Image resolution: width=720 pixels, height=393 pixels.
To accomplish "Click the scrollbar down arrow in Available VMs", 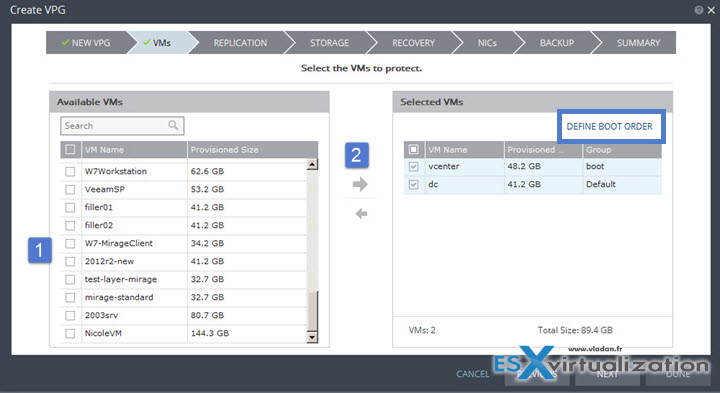I will pos(312,337).
